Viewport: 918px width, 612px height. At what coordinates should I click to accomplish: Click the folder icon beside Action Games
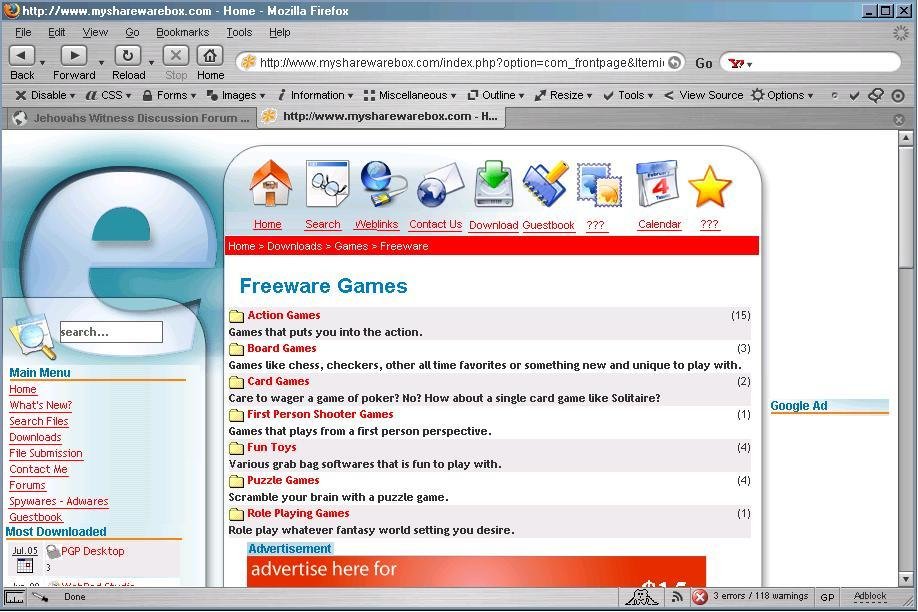tap(237, 316)
